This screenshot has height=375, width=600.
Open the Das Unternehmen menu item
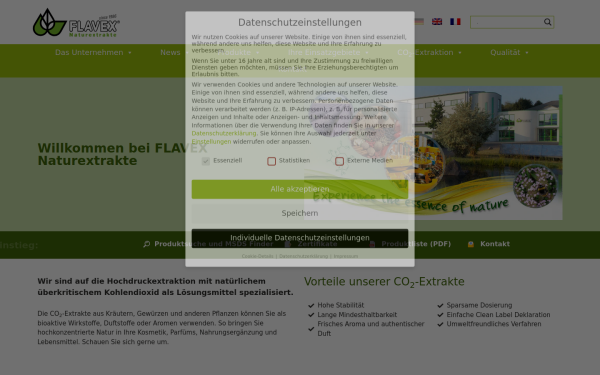[89, 52]
